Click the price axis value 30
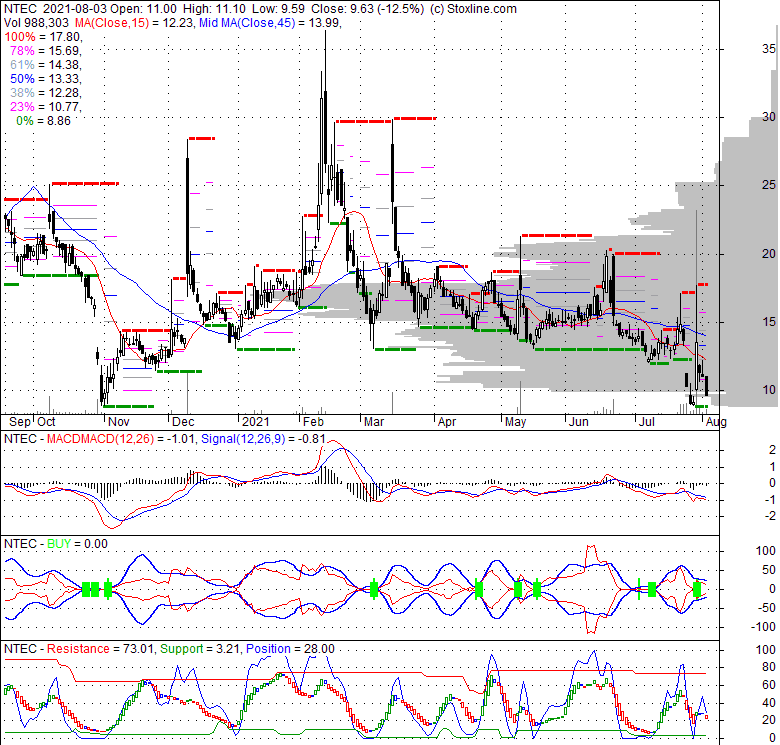Image resolution: width=780 pixels, height=745 pixels. coord(769,116)
